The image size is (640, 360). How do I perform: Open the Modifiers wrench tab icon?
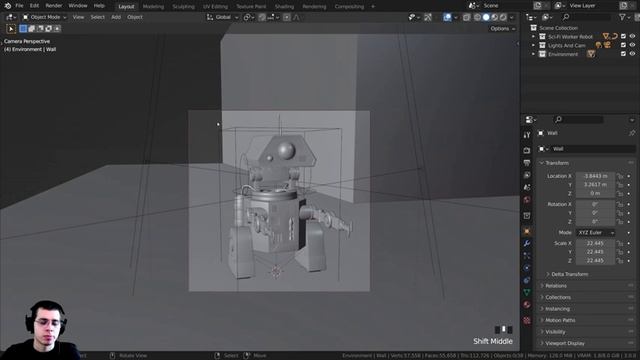(527, 244)
